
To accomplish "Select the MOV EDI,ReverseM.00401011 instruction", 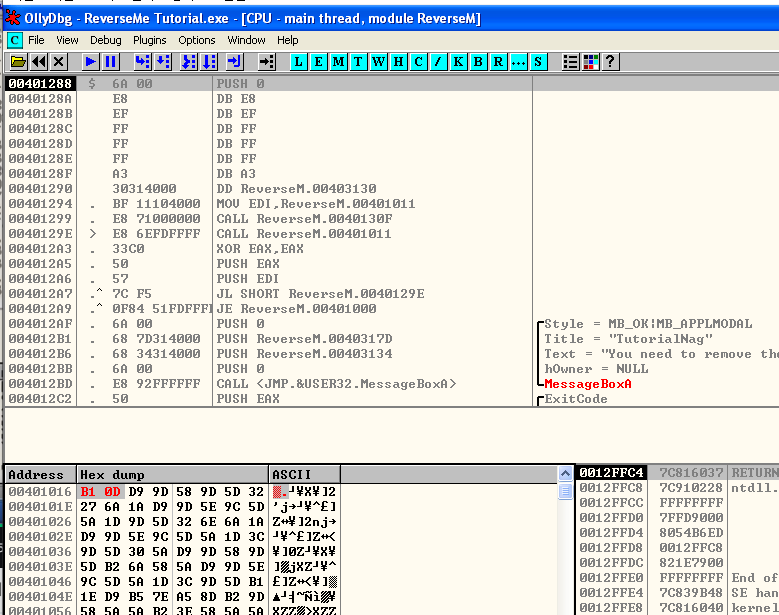I will (315, 204).
